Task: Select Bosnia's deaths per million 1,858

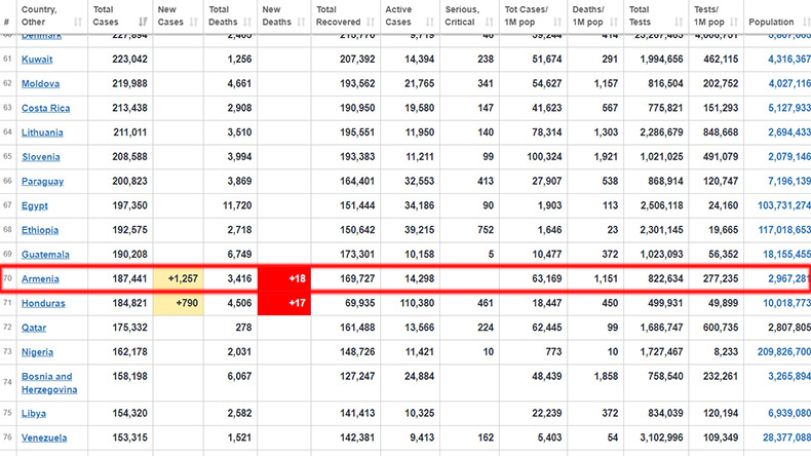Action: coord(606,377)
